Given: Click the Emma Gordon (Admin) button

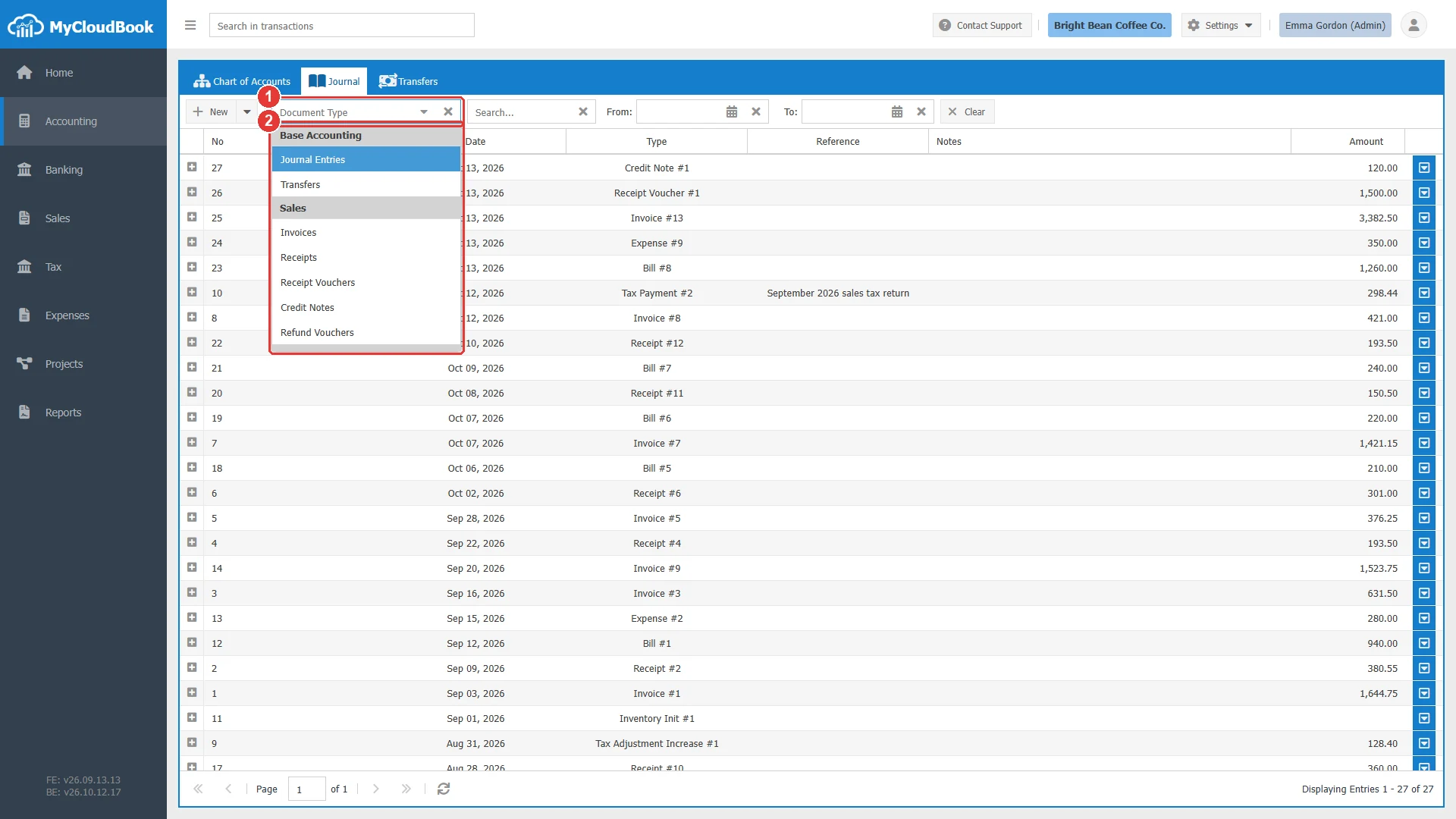Looking at the screenshot, I should click(x=1335, y=25).
